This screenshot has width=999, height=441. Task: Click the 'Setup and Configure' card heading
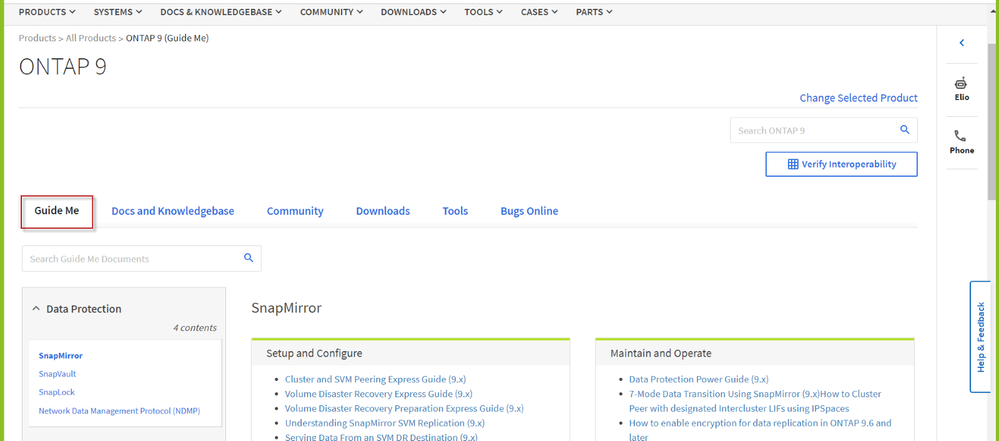(x=314, y=353)
